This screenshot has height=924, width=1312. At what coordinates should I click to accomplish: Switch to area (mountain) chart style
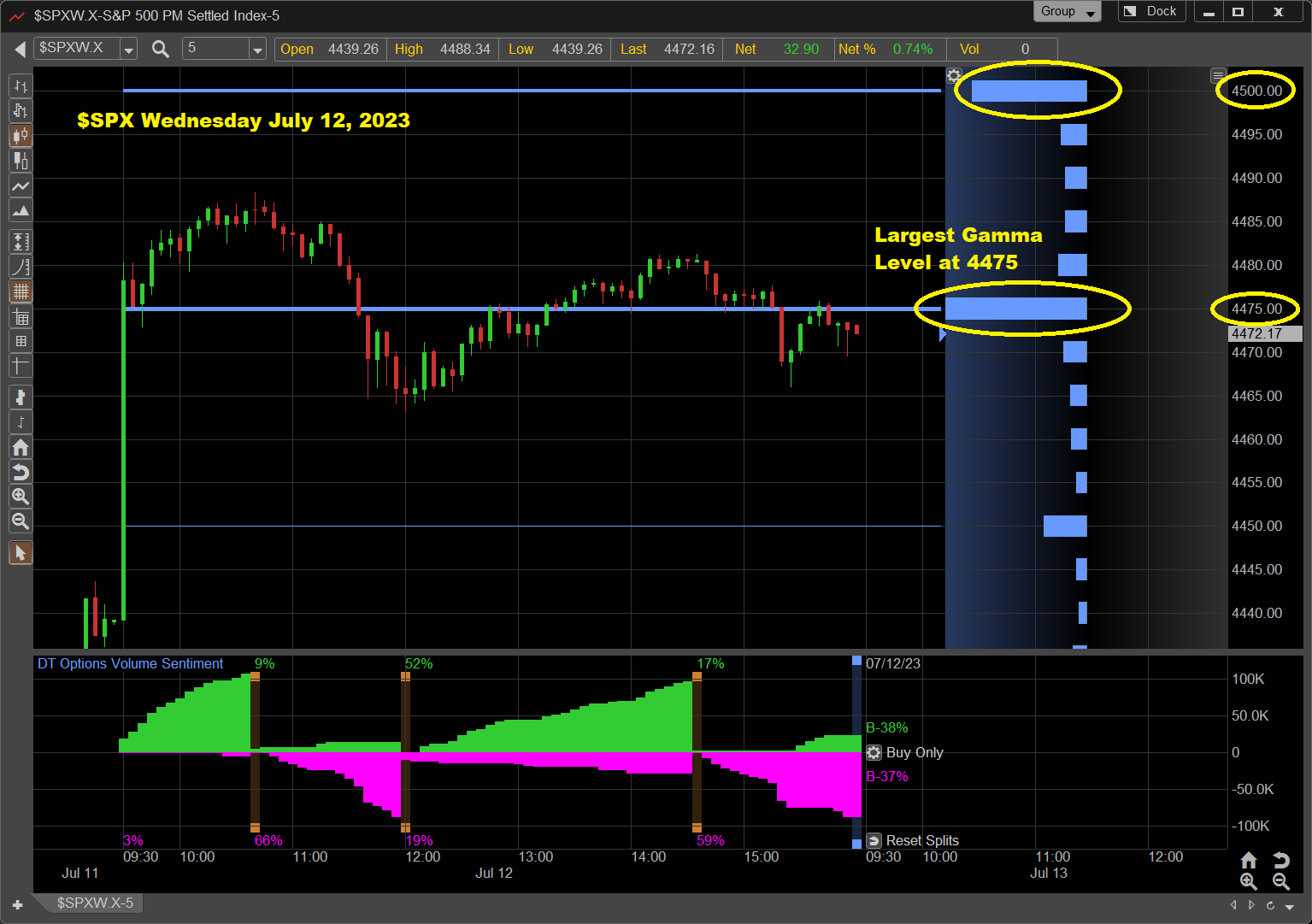click(x=21, y=210)
